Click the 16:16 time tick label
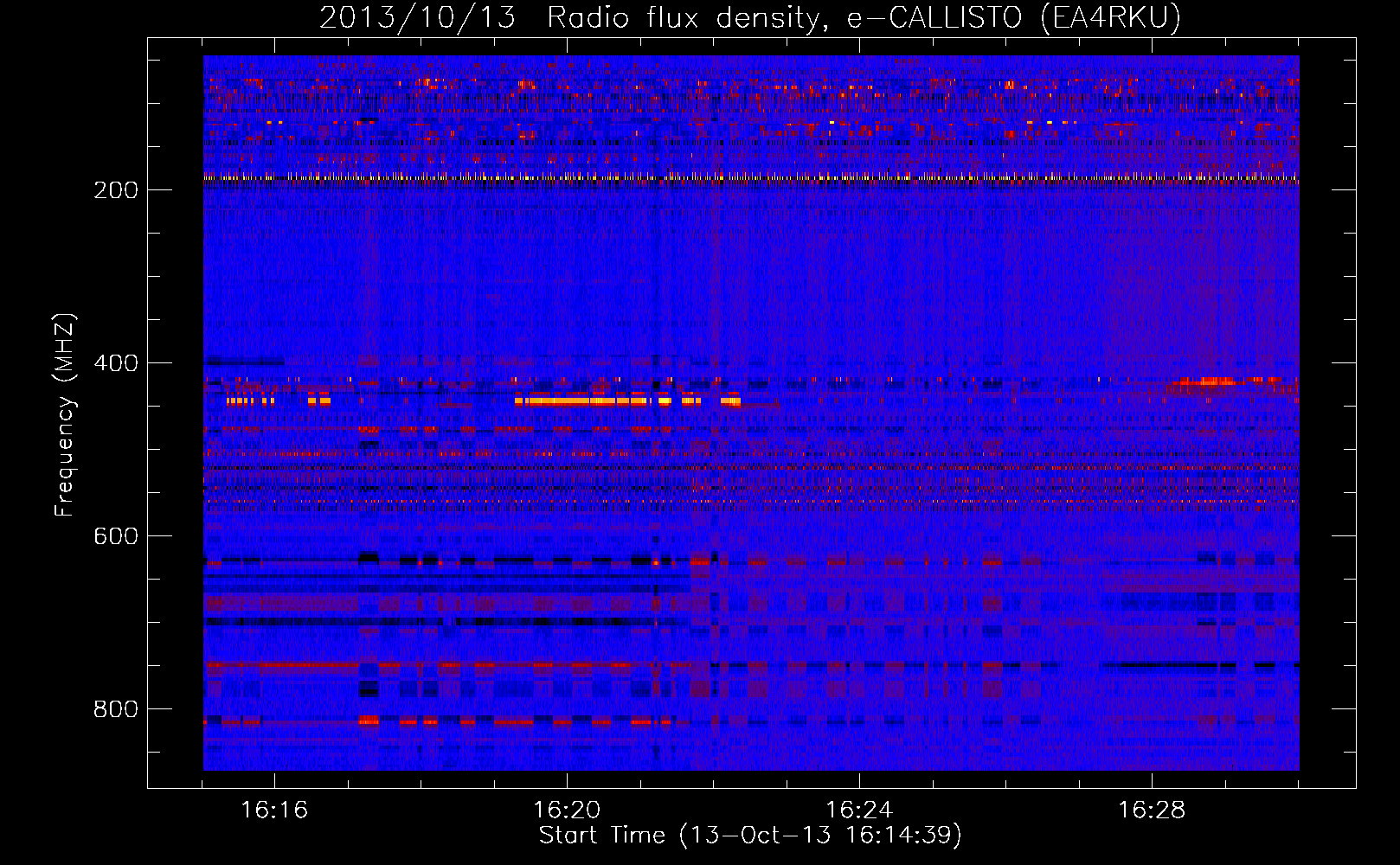This screenshot has width=1400, height=865. [x=274, y=811]
